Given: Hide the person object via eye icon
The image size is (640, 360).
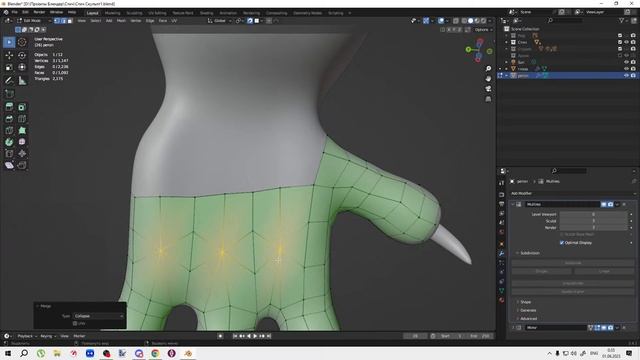Looking at the screenshot, I should pos(626,76).
